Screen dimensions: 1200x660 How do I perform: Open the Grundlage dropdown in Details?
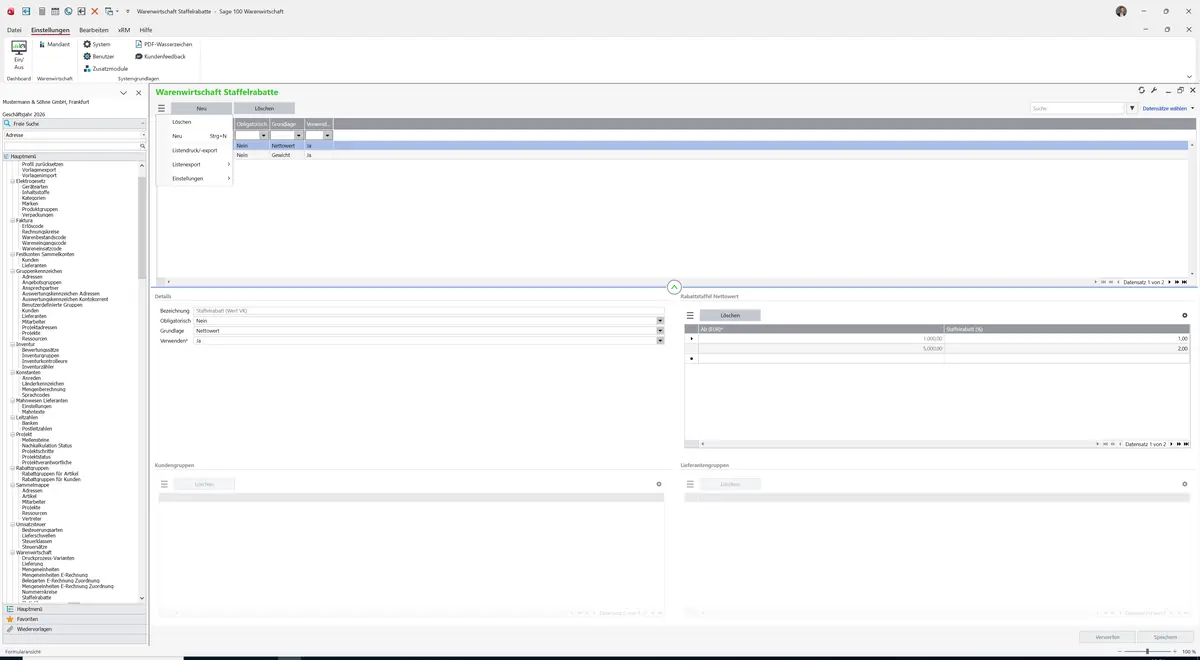click(x=660, y=331)
